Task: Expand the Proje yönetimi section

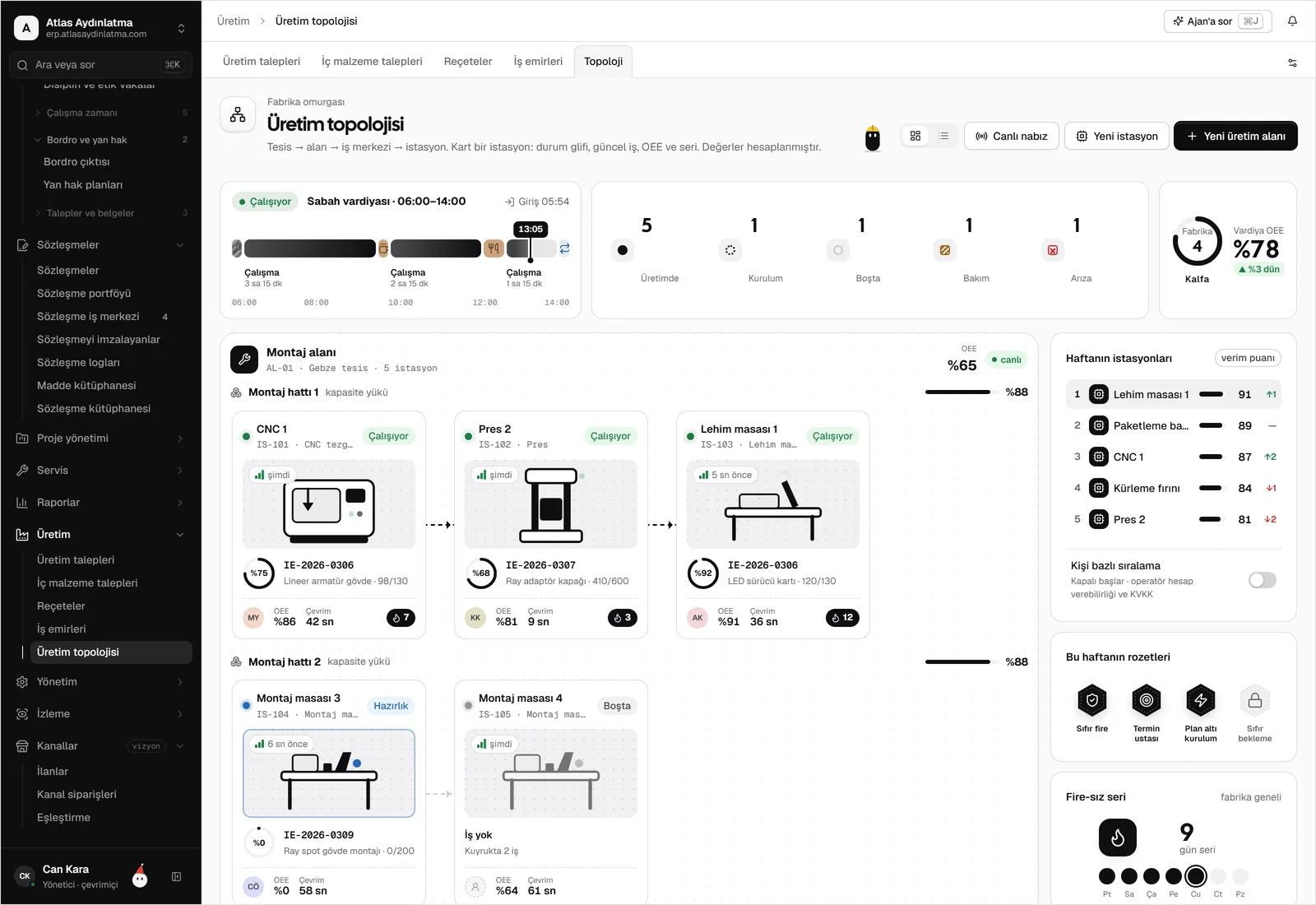Action: point(101,439)
